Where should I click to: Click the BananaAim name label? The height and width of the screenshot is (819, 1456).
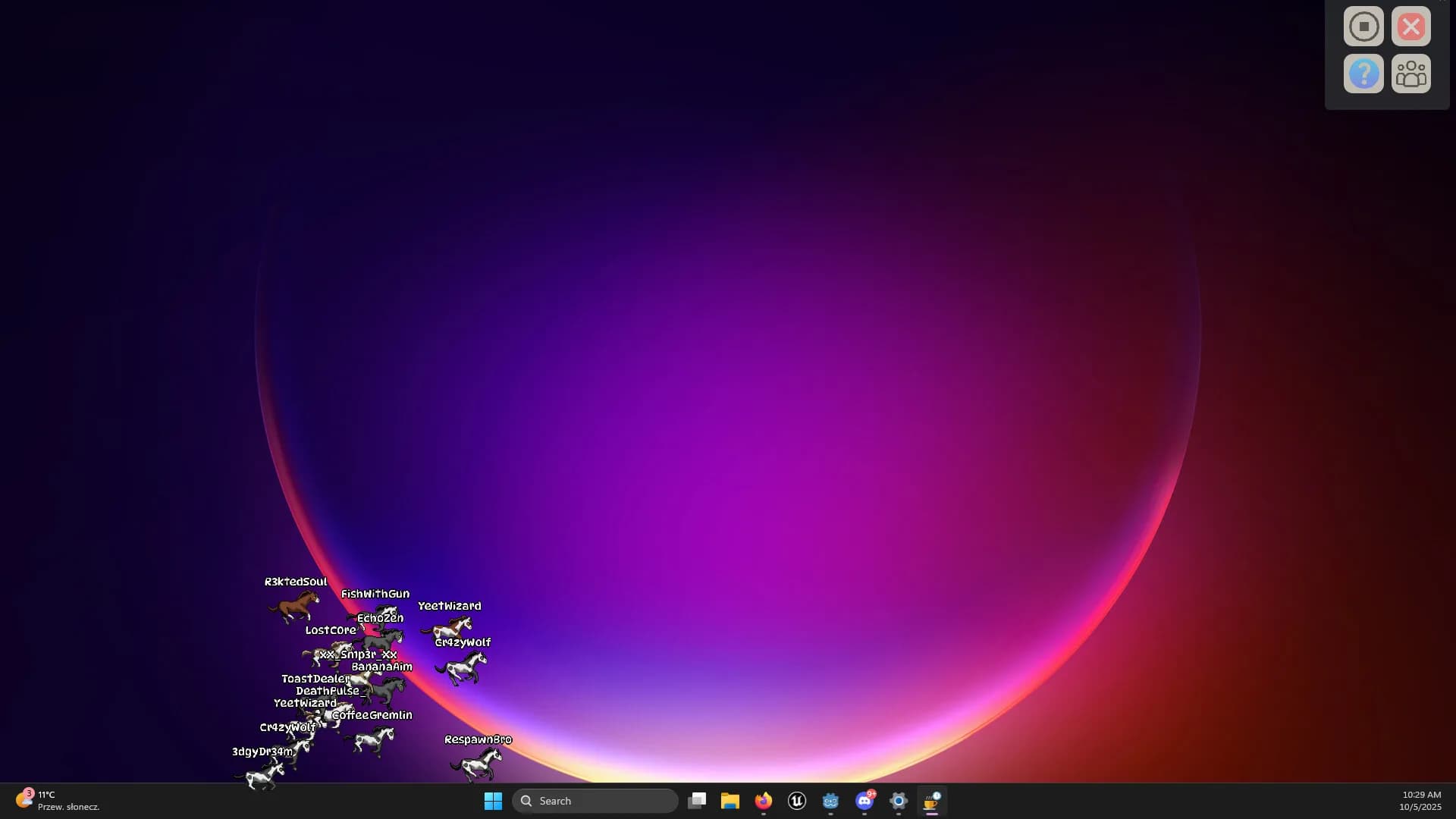pos(382,667)
